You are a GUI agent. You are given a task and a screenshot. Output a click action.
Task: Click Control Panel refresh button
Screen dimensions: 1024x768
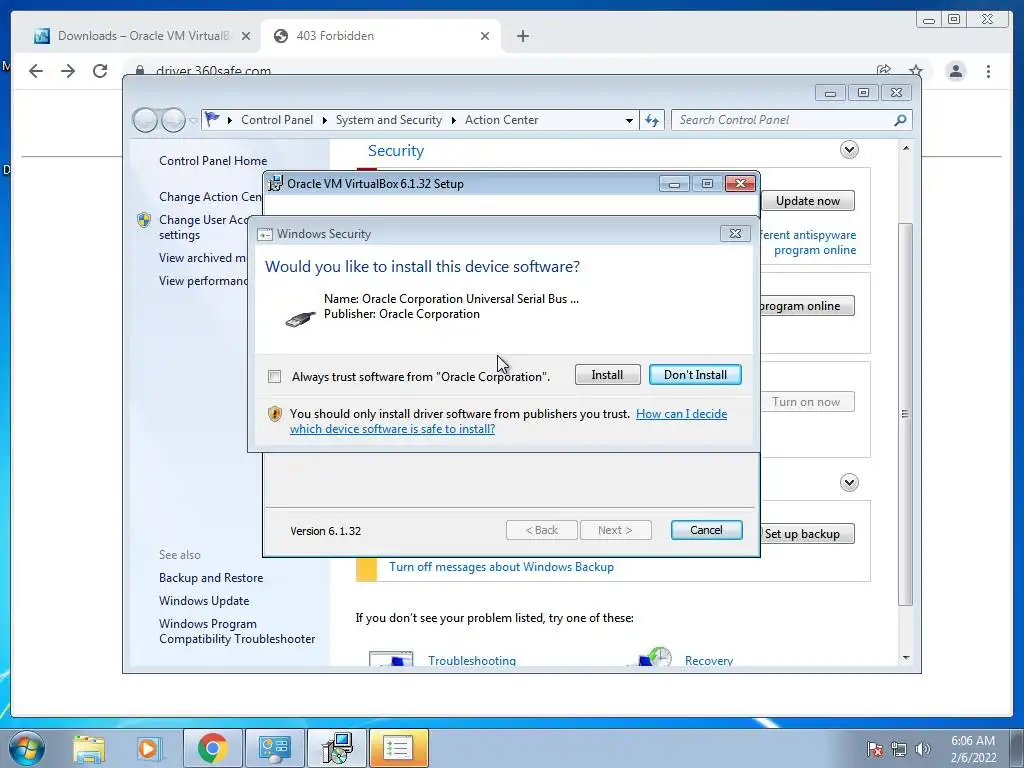pyautogui.click(x=652, y=120)
